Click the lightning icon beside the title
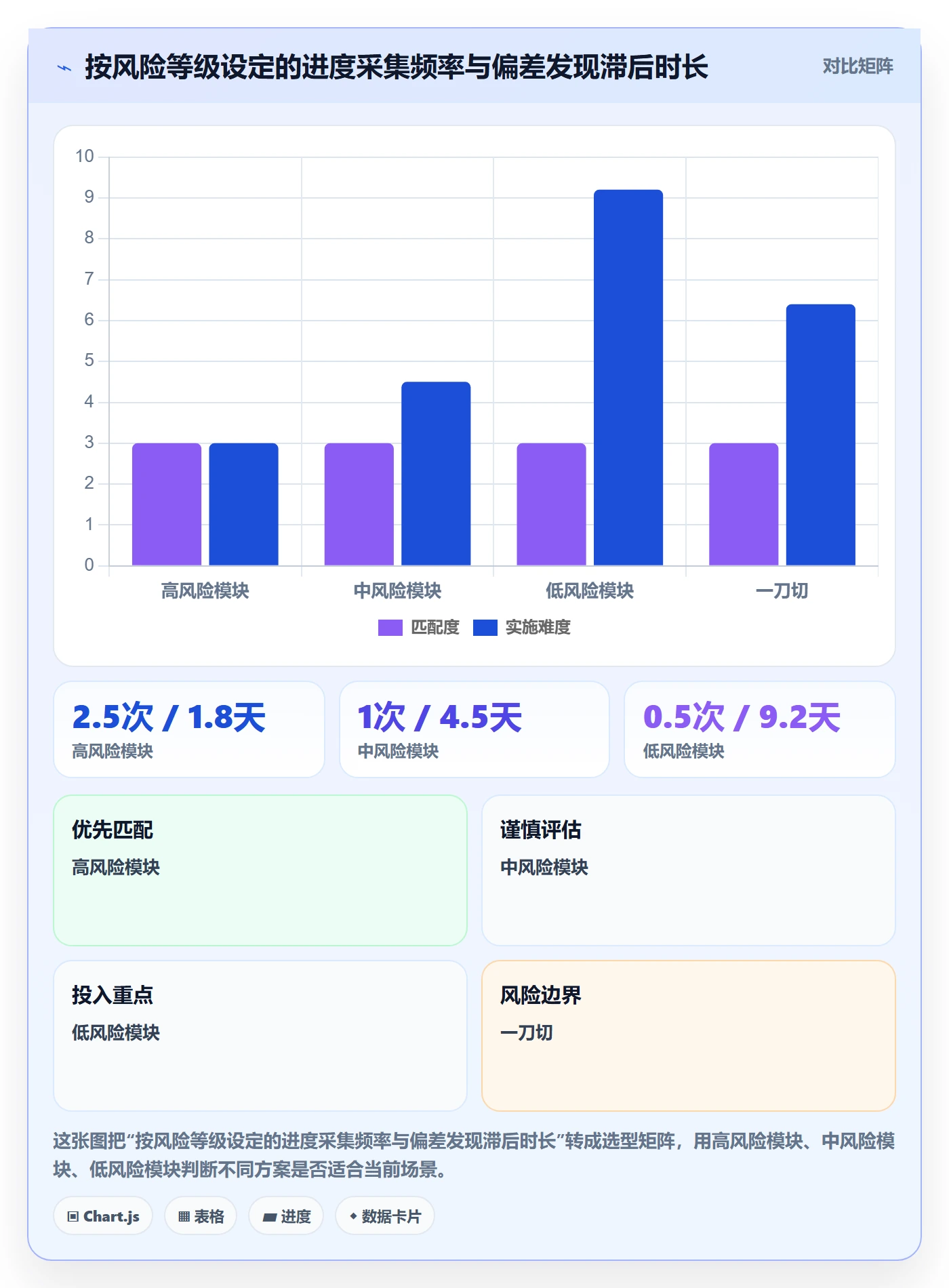949x1288 pixels. [64, 68]
